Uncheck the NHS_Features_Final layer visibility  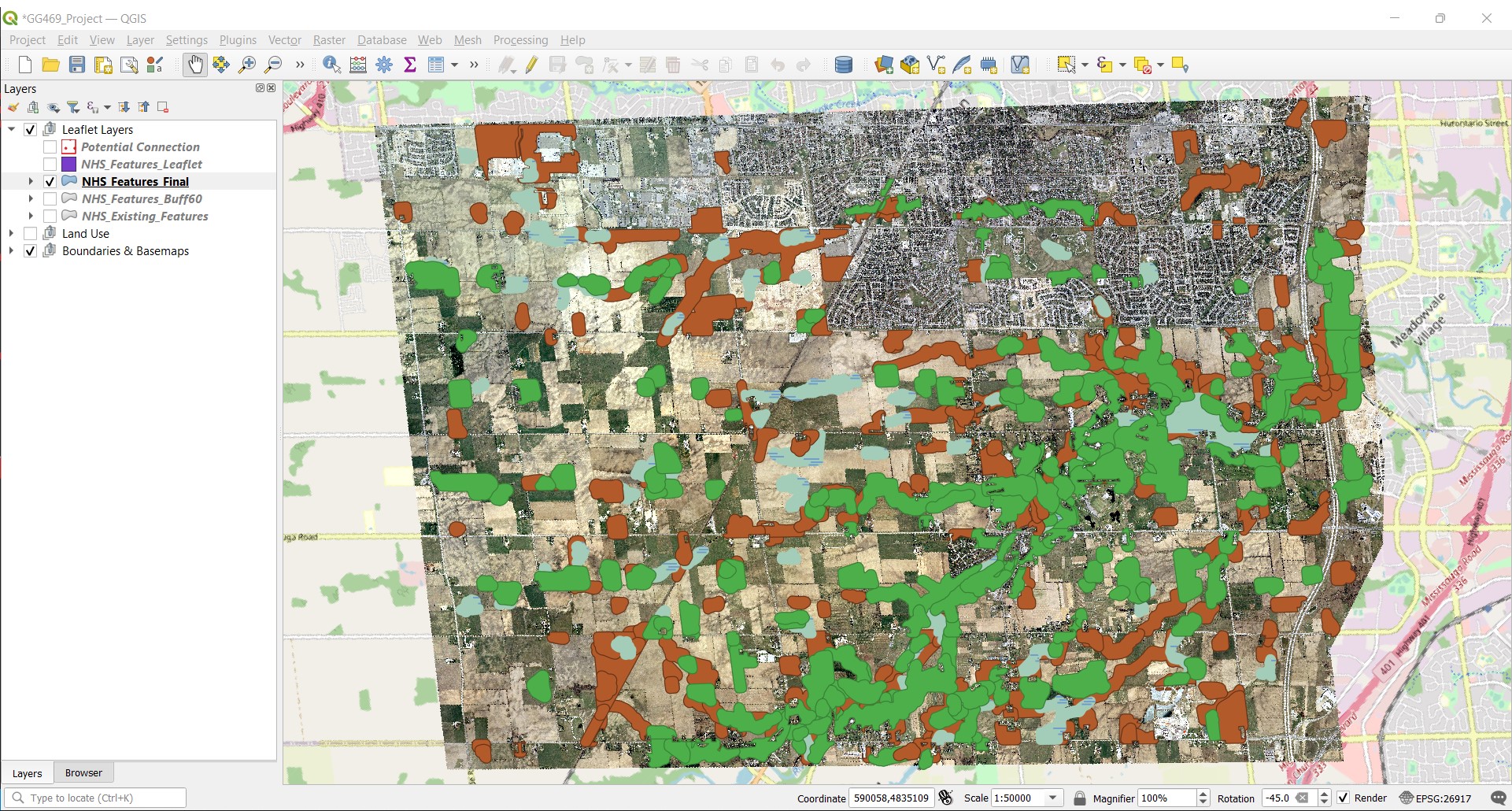pyautogui.click(x=50, y=182)
